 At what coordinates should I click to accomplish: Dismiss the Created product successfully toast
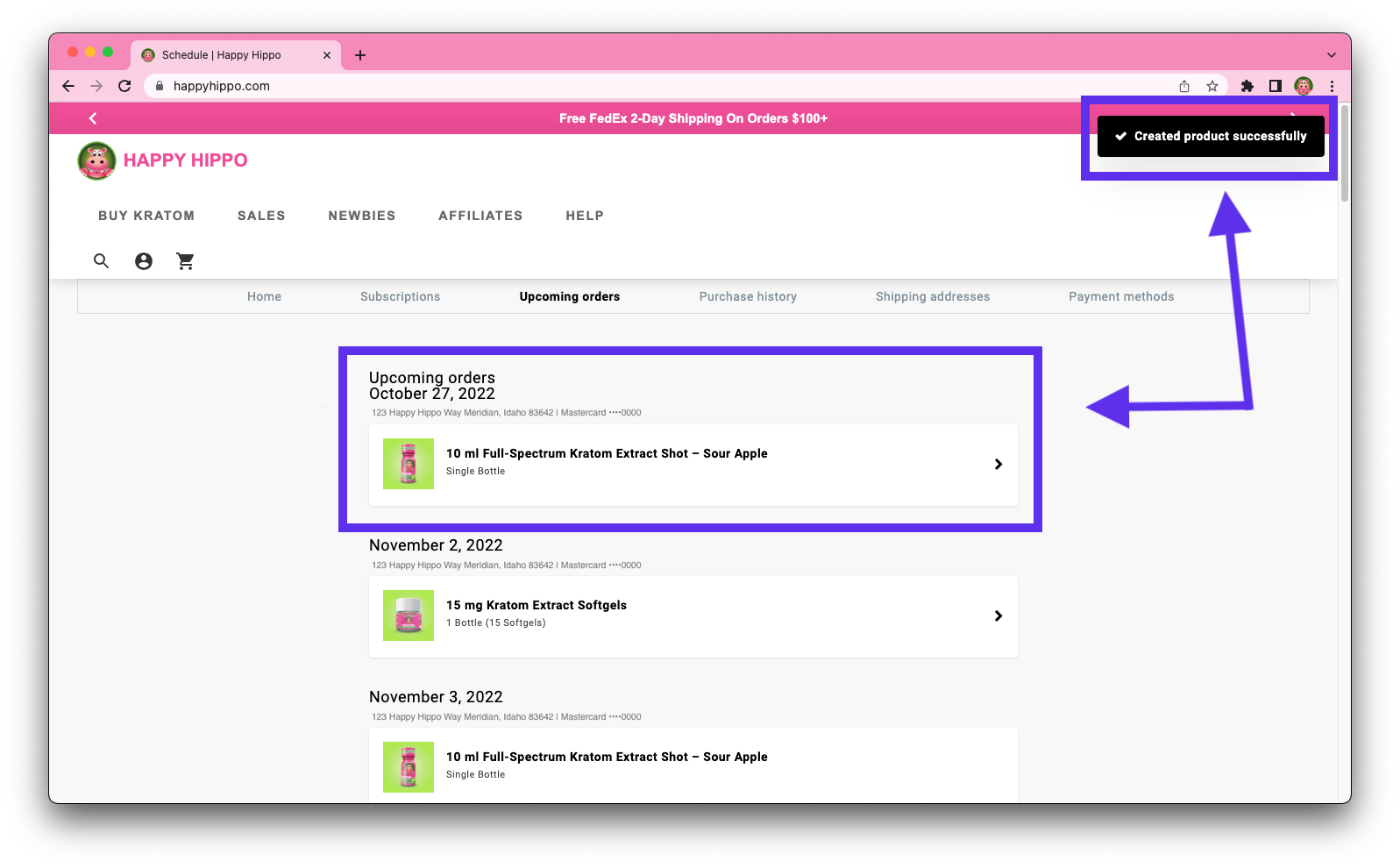pos(1211,136)
